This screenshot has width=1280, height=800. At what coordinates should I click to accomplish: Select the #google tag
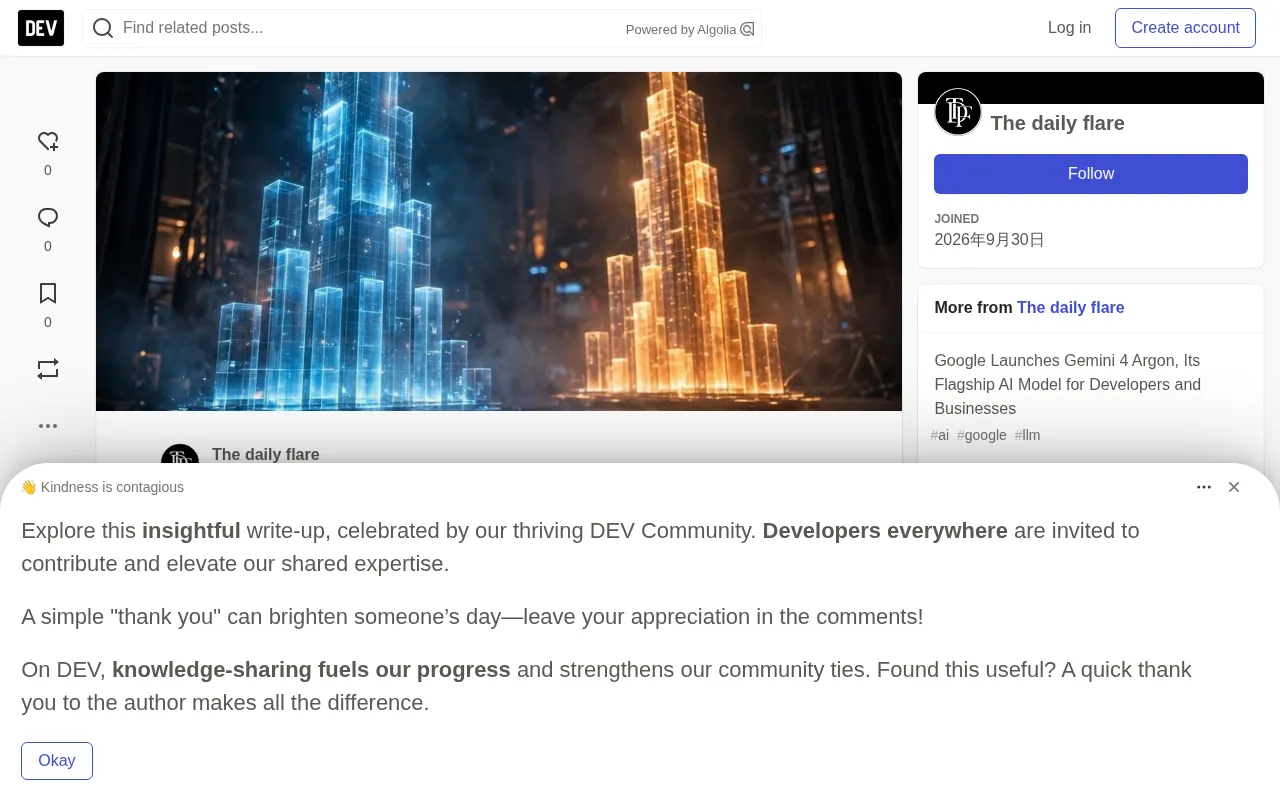point(982,435)
